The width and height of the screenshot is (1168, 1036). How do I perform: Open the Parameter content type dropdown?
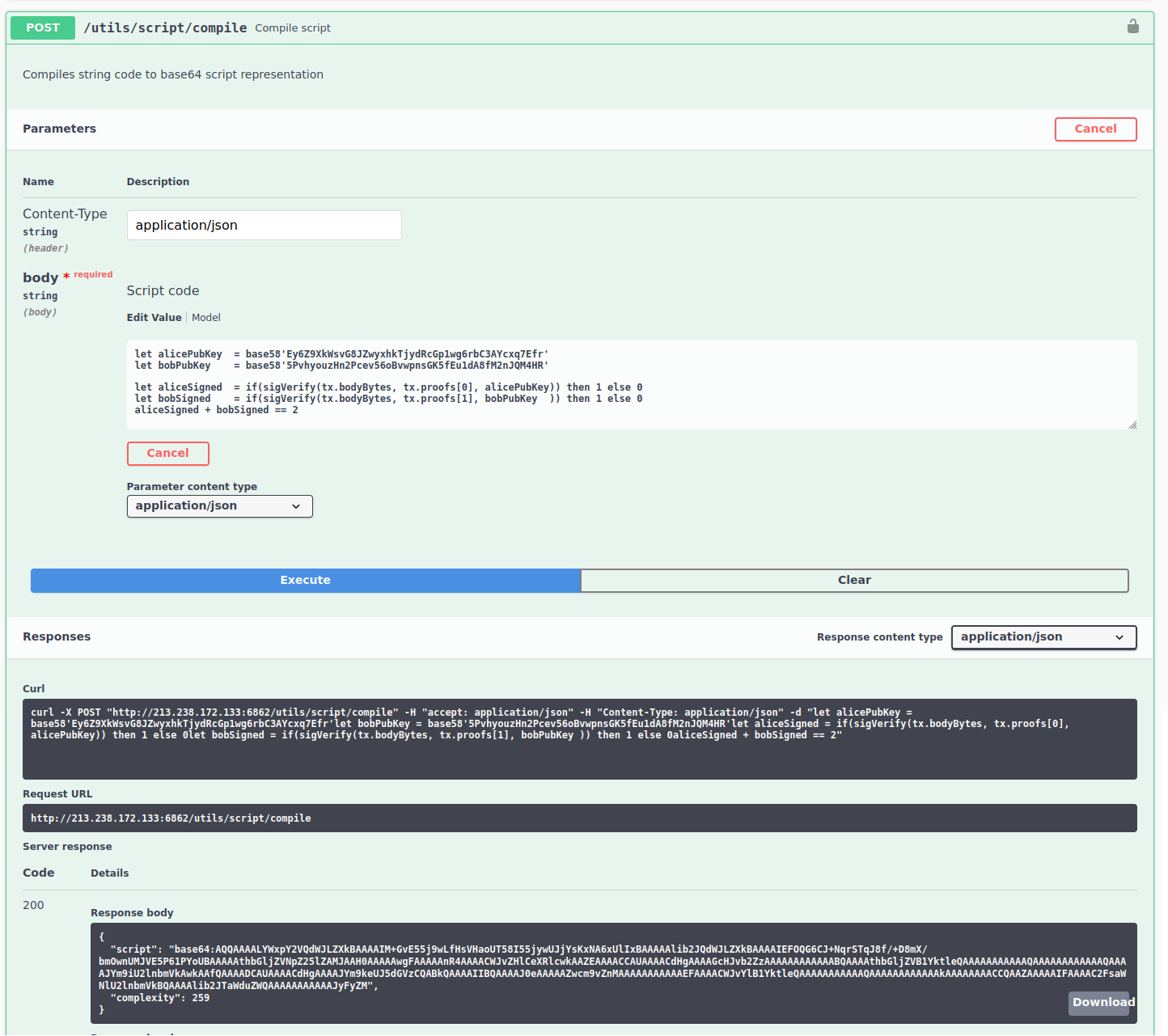(x=219, y=506)
